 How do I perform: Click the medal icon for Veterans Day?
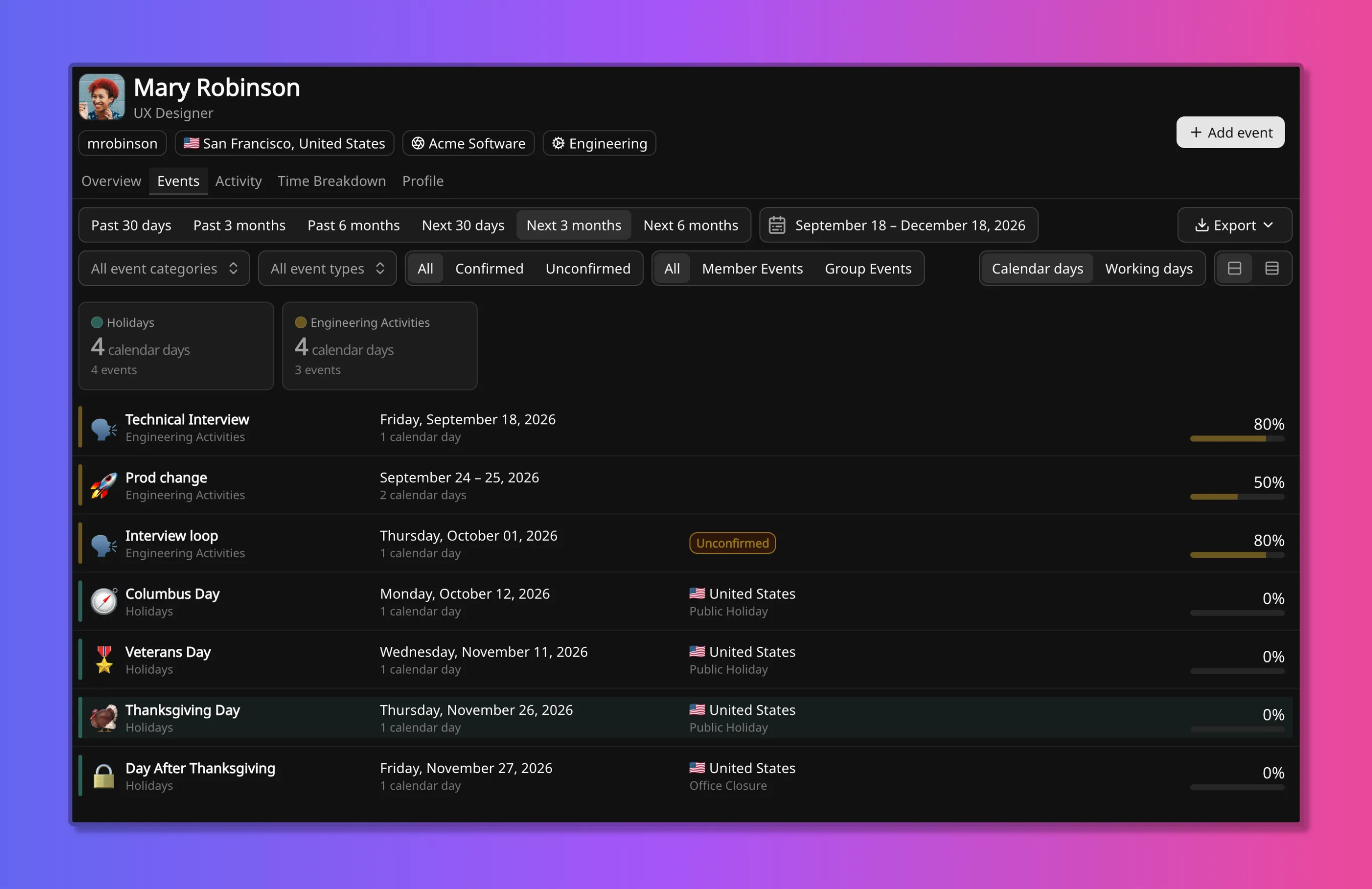point(104,660)
